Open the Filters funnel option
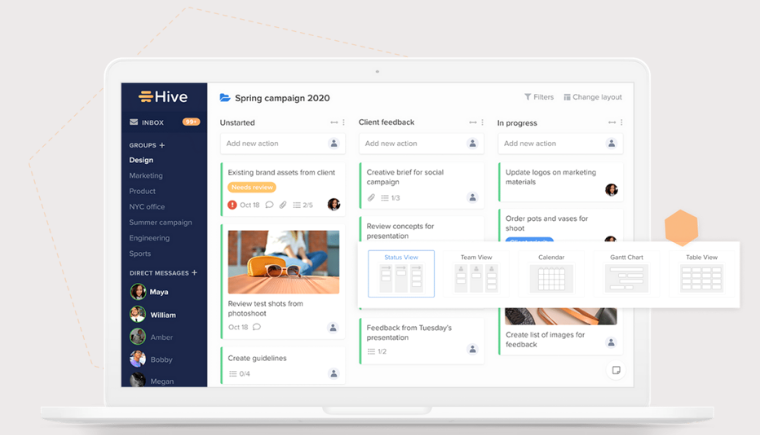760x435 pixels. click(x=539, y=97)
